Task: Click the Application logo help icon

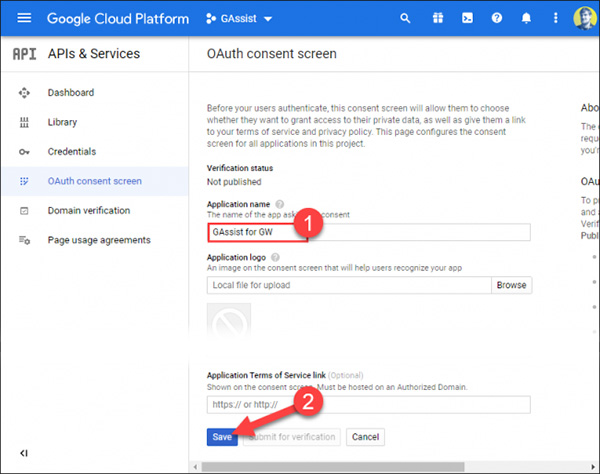Action: pos(274,257)
